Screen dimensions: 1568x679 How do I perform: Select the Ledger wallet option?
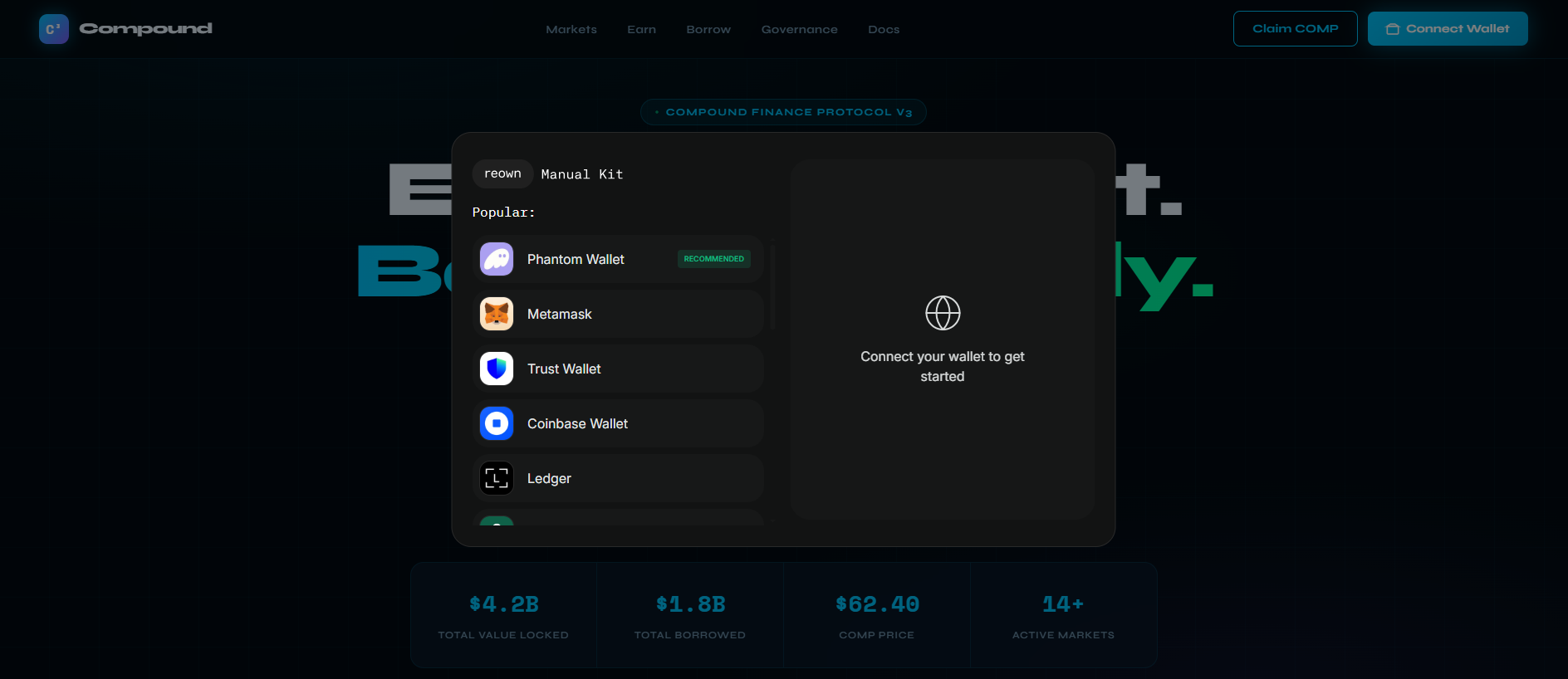(x=618, y=478)
